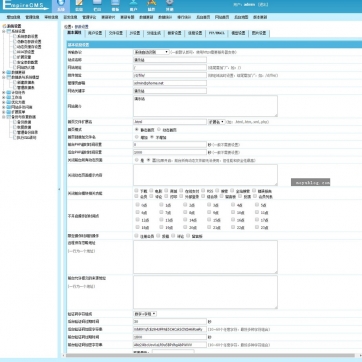
Task: Switch to the FTP/EMAIL tab
Action: 217,33
